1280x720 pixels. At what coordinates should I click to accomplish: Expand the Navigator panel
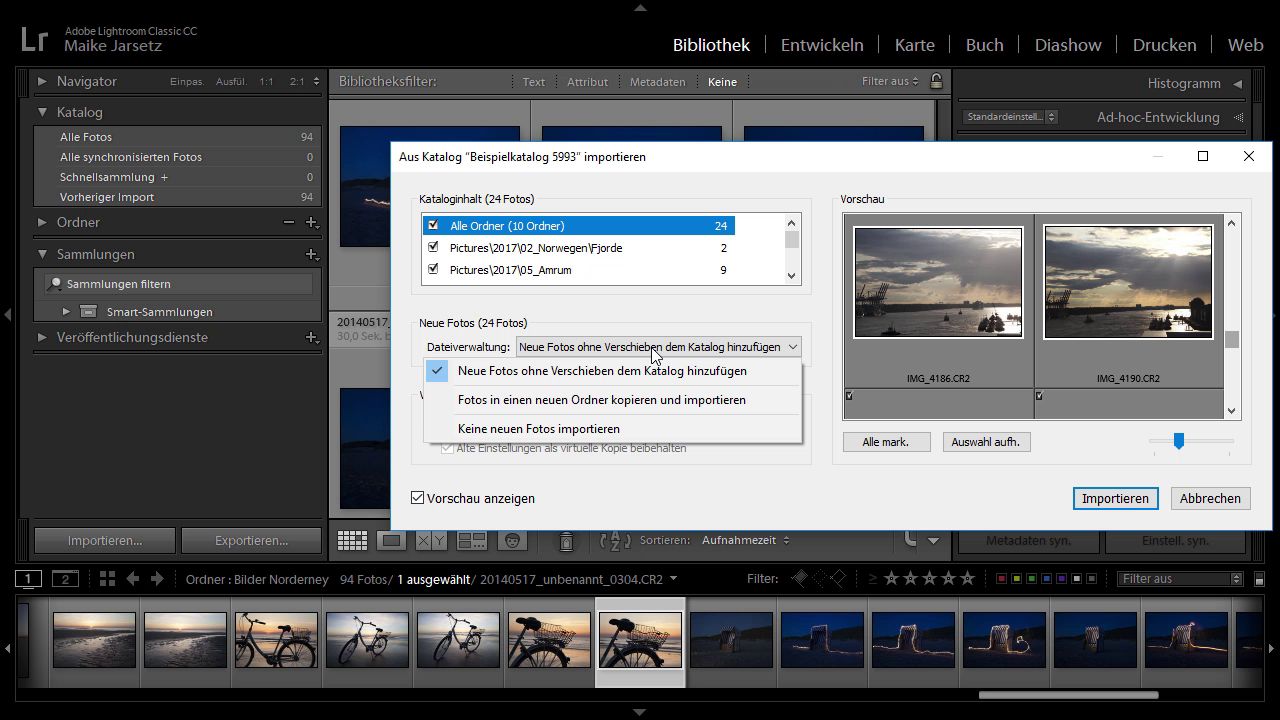click(x=42, y=81)
